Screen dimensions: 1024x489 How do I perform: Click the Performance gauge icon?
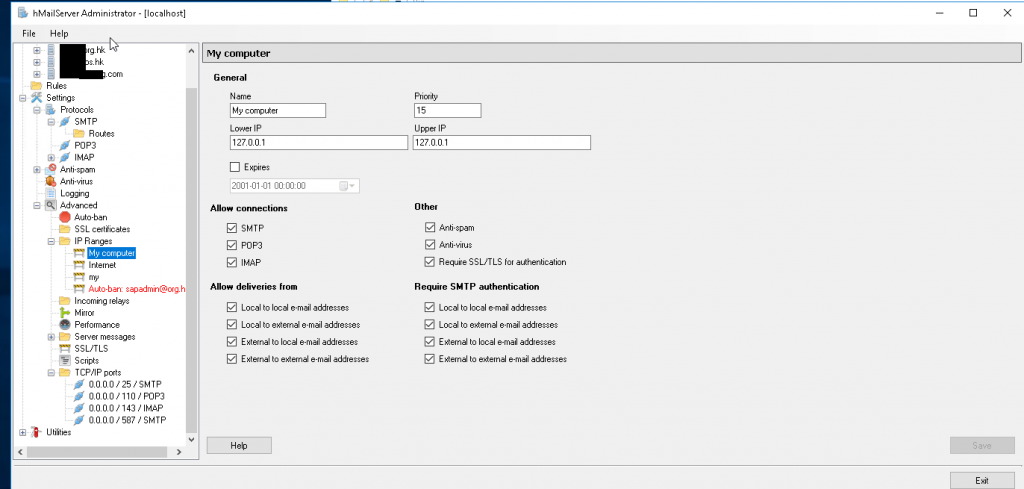[x=65, y=324]
